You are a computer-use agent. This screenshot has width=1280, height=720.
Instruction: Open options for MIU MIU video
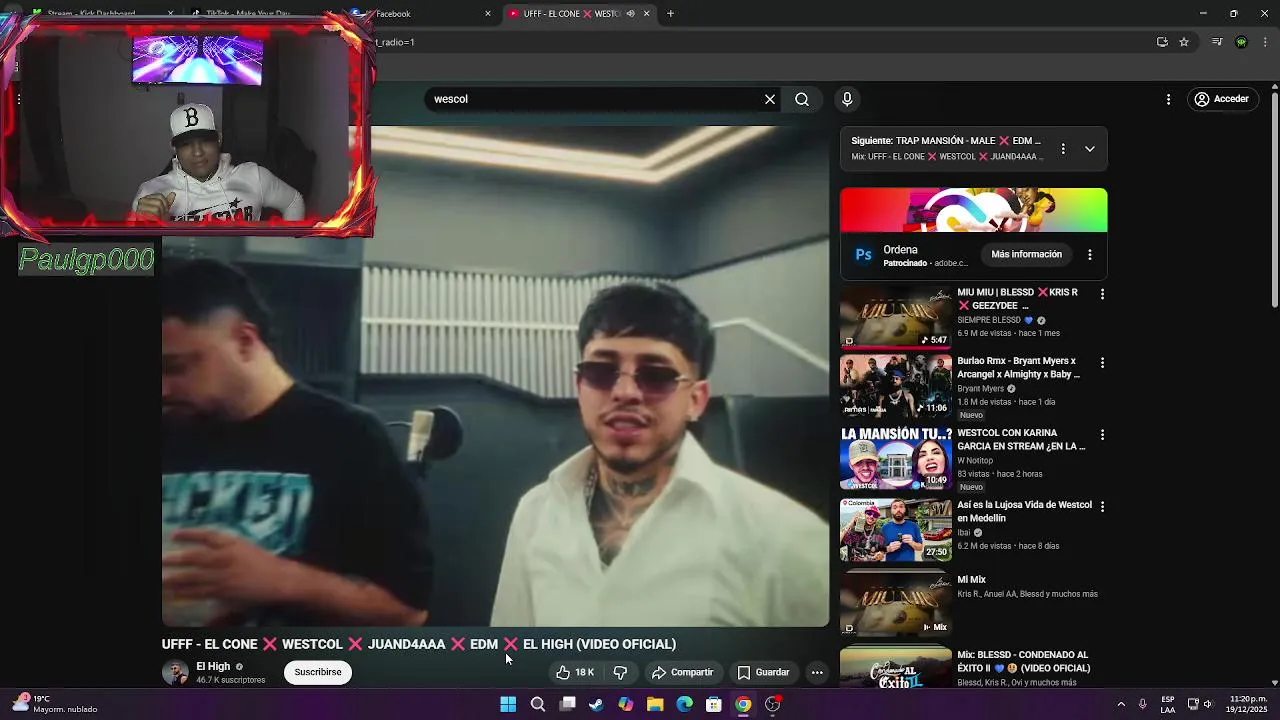coord(1102,294)
